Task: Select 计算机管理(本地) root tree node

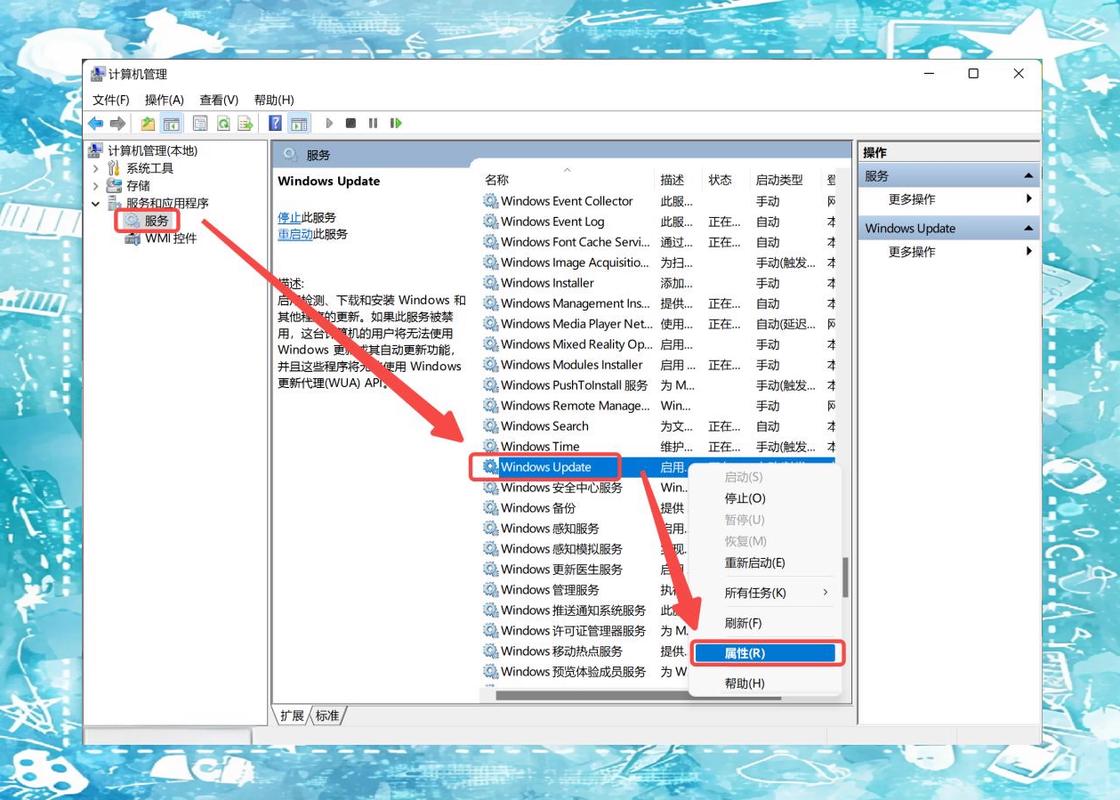Action: point(152,151)
